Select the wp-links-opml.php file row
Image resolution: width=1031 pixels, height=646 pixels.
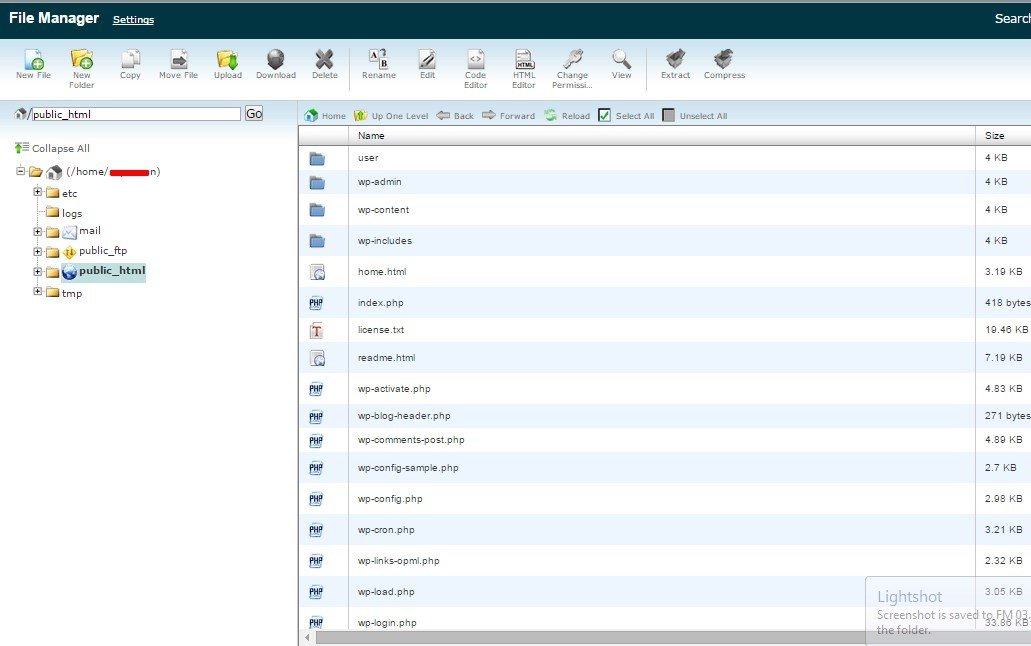(x=665, y=561)
